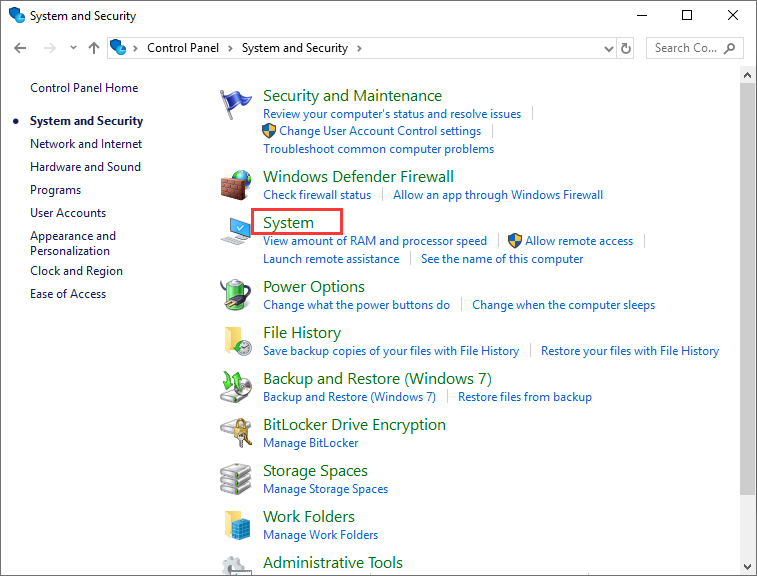Click the scrollbar up arrow
This screenshot has width=757, height=576.
(x=747, y=75)
